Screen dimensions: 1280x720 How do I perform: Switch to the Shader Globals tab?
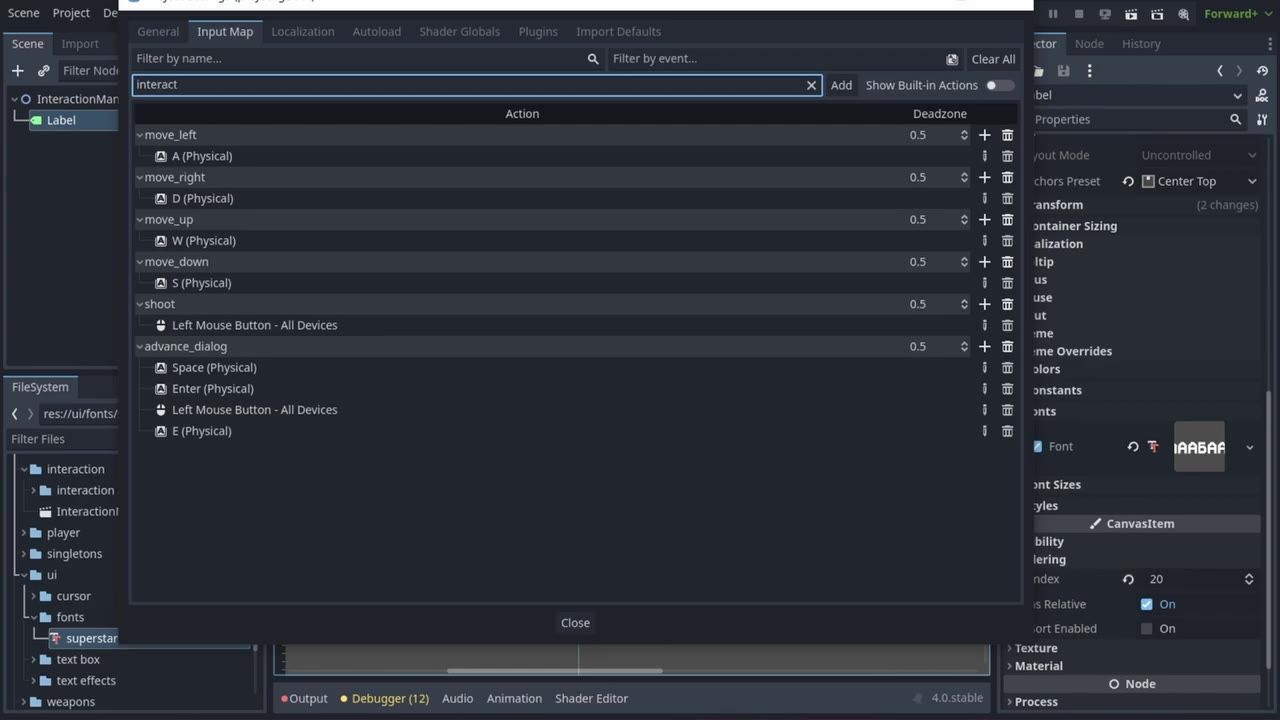coord(460,31)
